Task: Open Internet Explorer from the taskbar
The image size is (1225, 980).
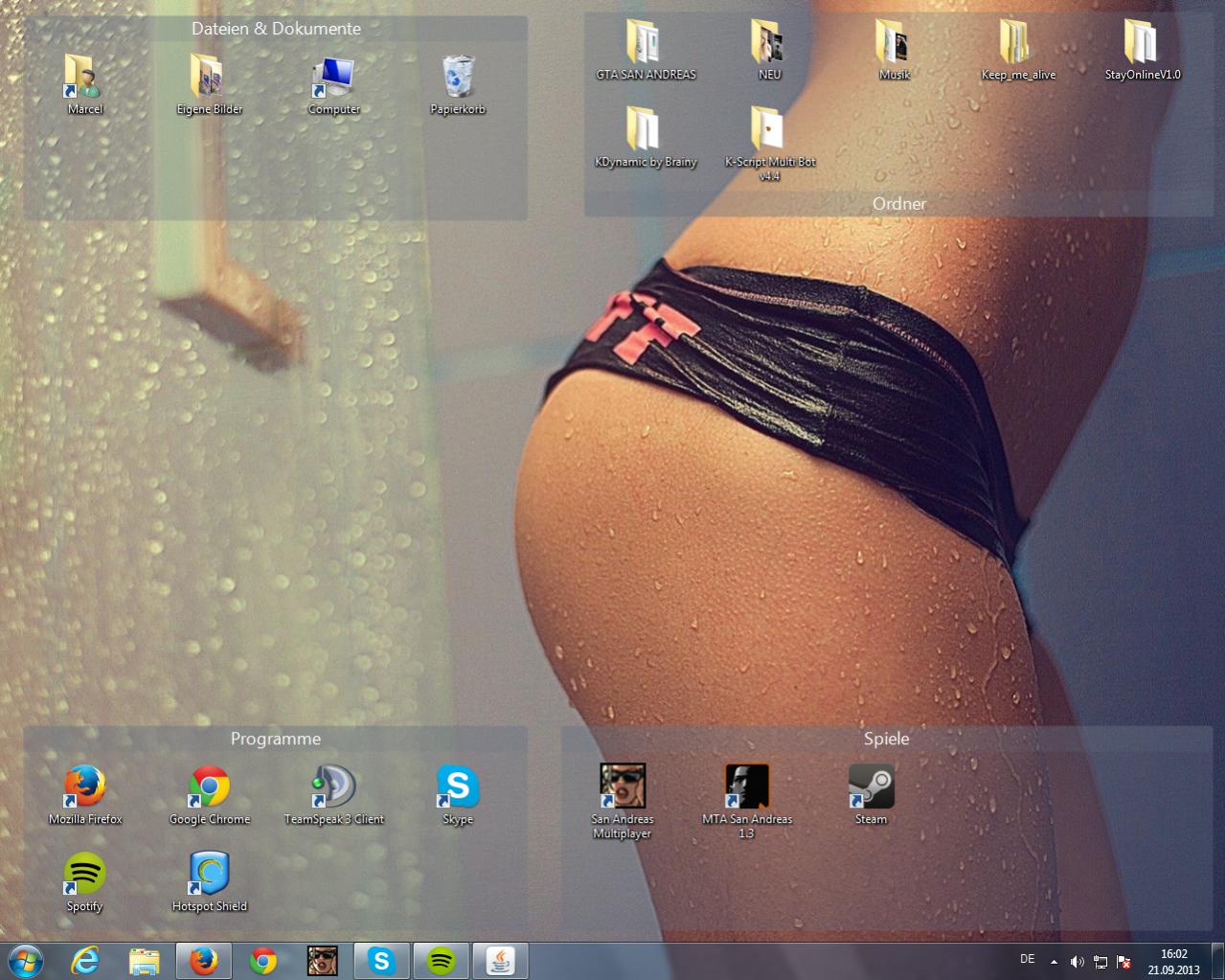Action: click(x=85, y=961)
